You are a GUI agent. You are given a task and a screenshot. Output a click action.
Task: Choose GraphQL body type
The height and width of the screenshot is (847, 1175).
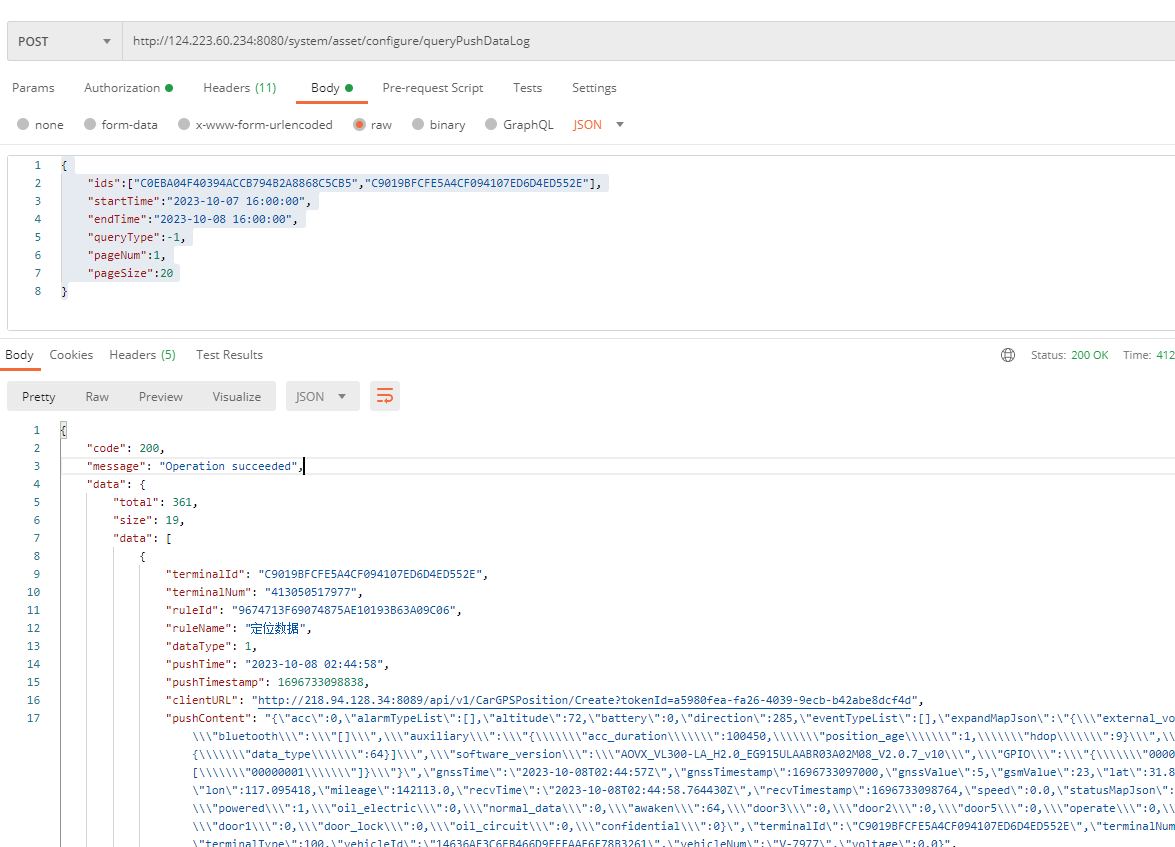coord(491,125)
